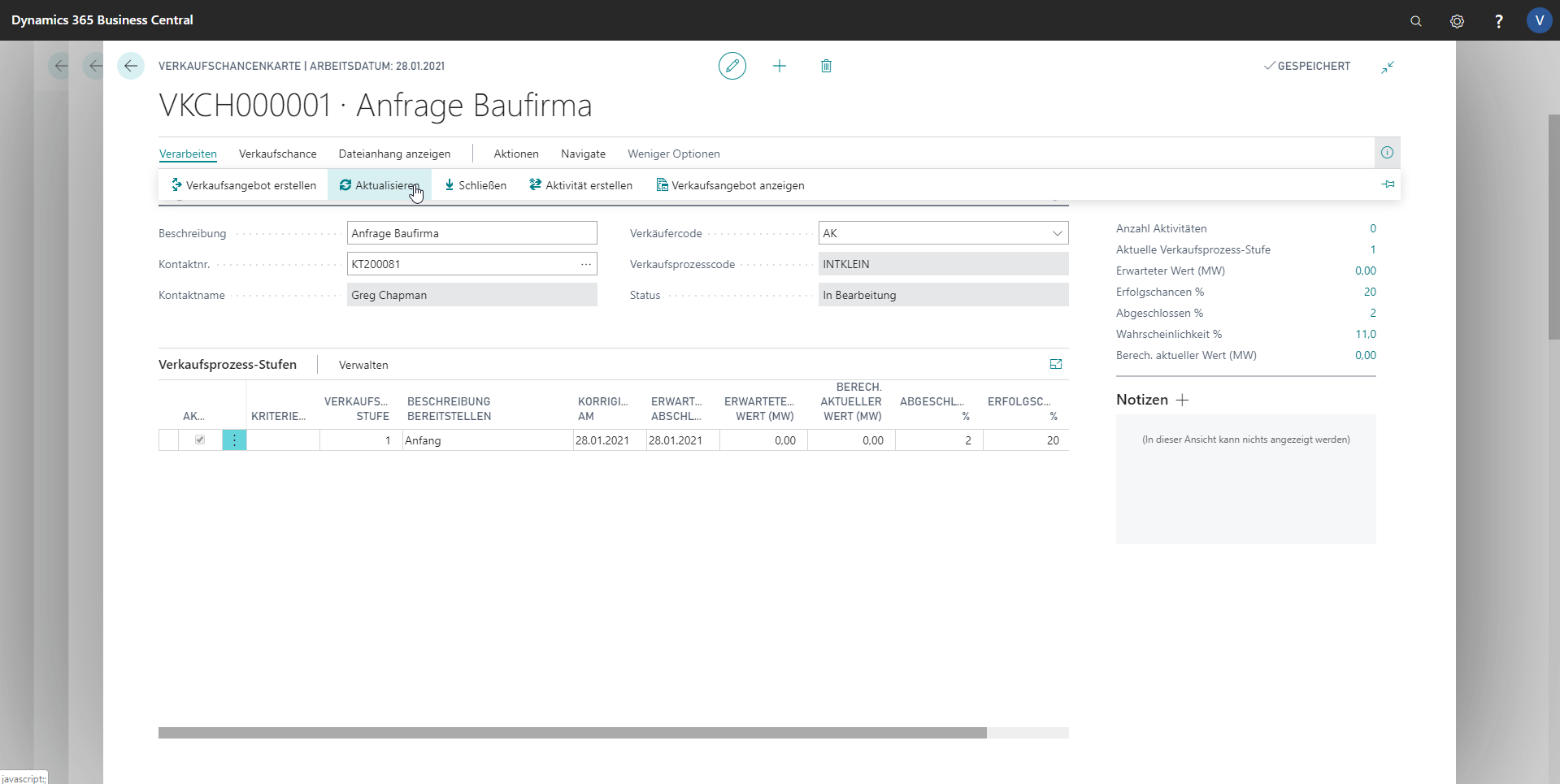
Task: Open Erwarteter Wert (MW) value
Action: [x=1366, y=271]
